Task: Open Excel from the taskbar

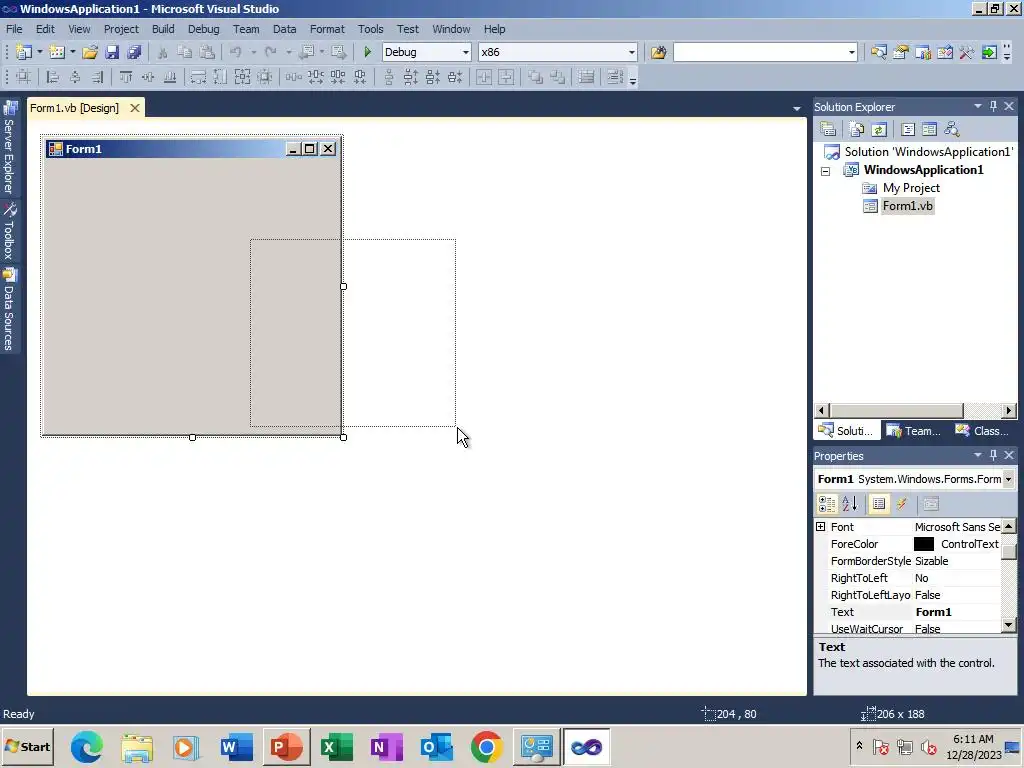Action: (336, 747)
